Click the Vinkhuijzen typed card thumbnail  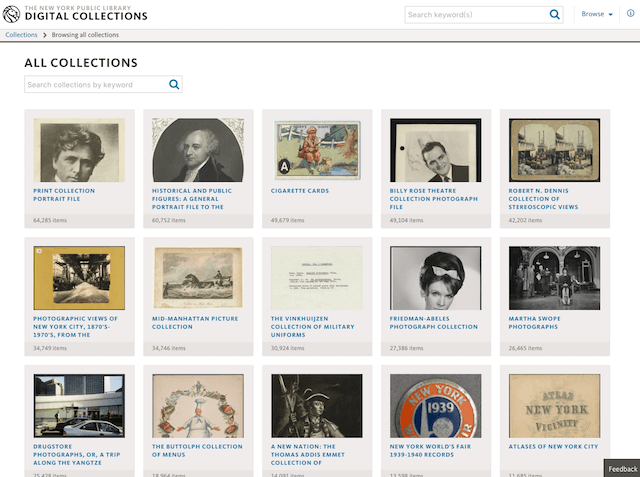point(317,278)
